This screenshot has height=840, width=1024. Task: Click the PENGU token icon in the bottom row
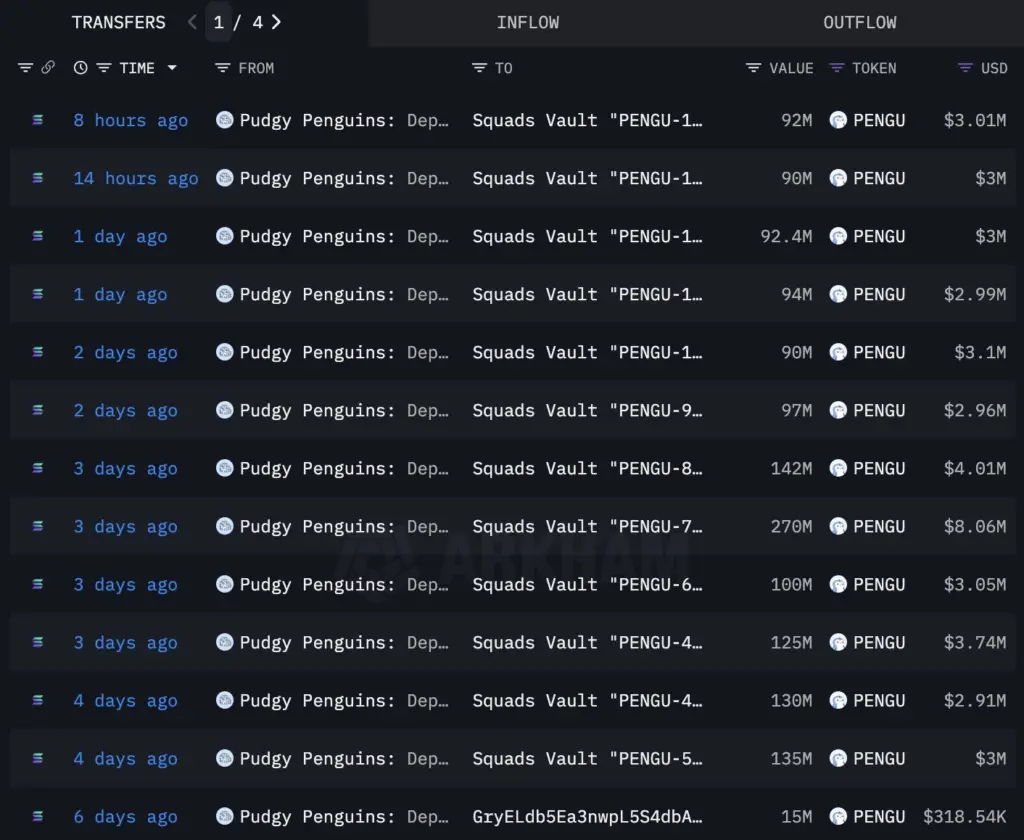pos(838,817)
